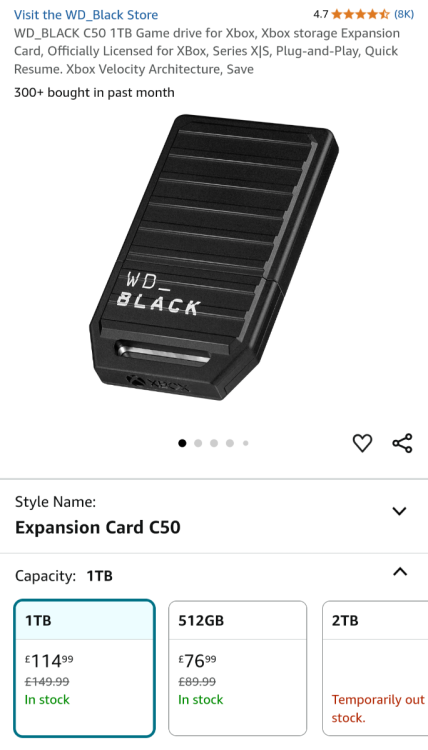The width and height of the screenshot is (428, 750).
Task: Open the 8K reviews count link
Action: tap(404, 14)
